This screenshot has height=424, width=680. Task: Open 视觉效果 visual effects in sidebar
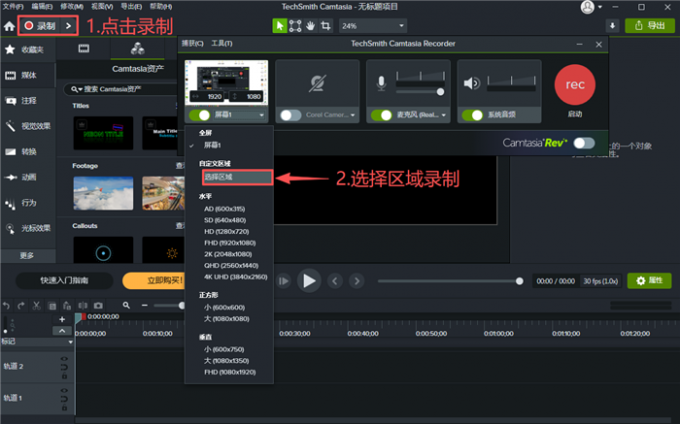click(x=28, y=126)
